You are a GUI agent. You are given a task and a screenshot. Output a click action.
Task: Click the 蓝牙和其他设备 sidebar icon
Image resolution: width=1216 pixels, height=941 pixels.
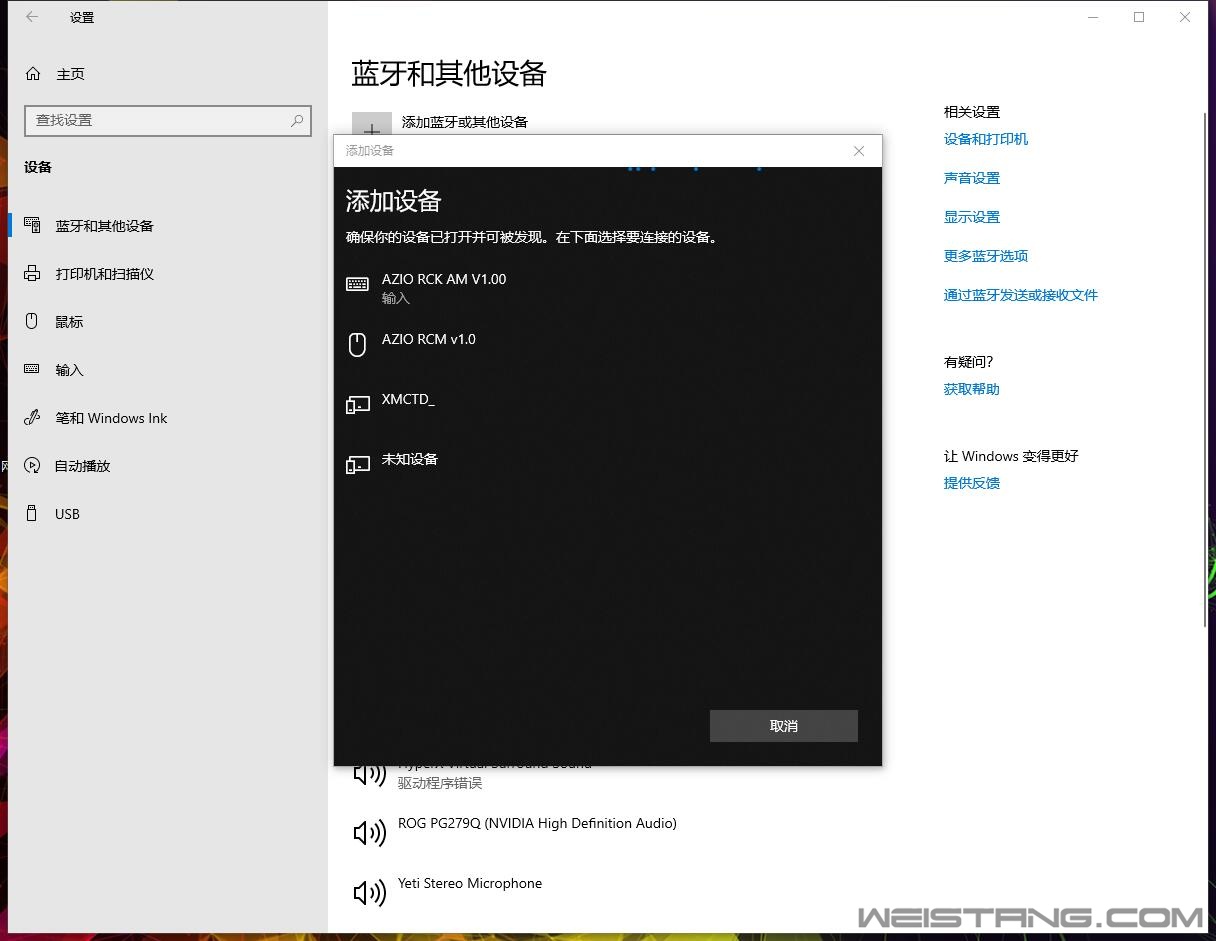[x=32, y=225]
